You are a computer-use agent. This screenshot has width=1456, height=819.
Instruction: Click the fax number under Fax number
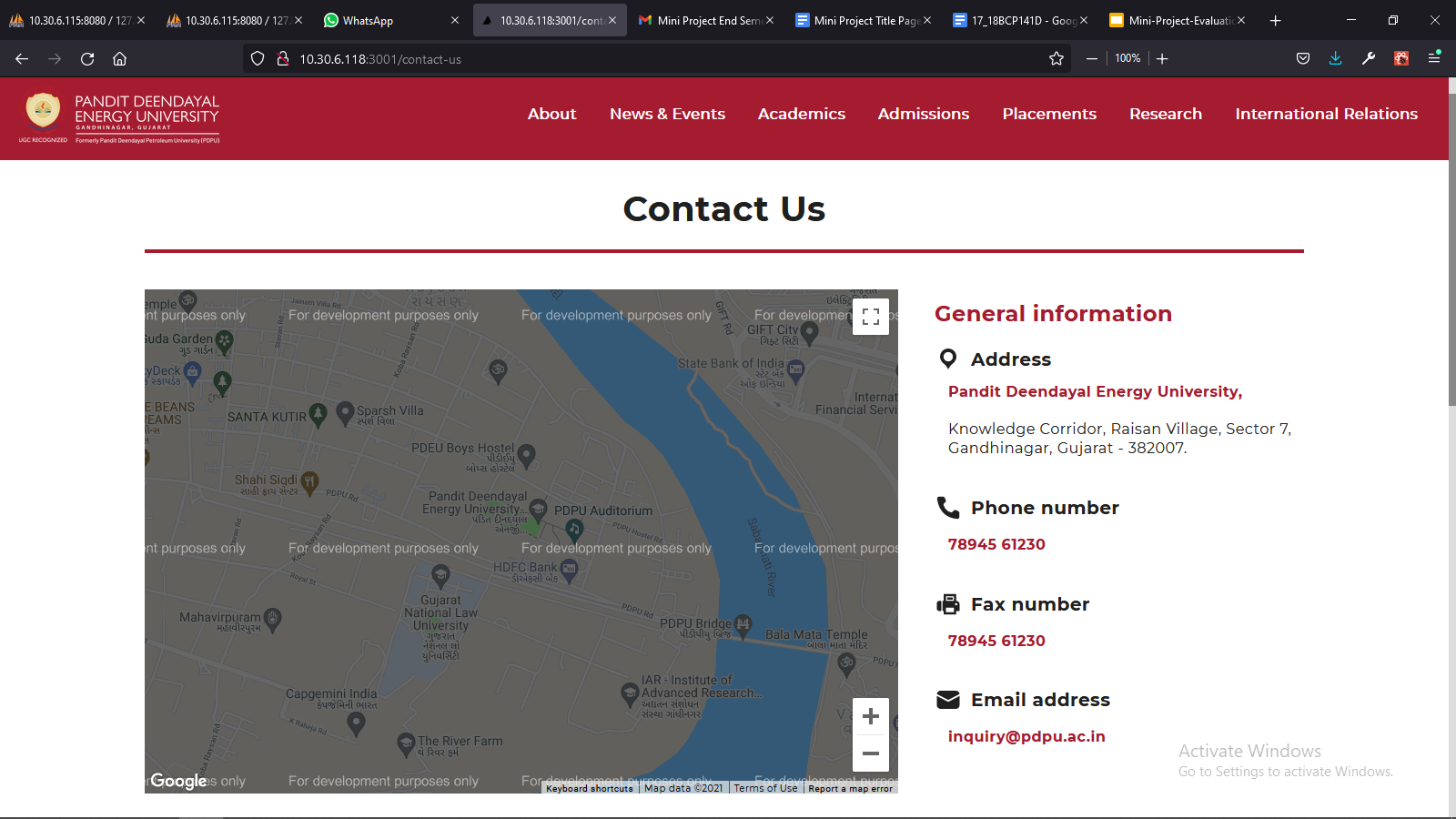pos(996,641)
